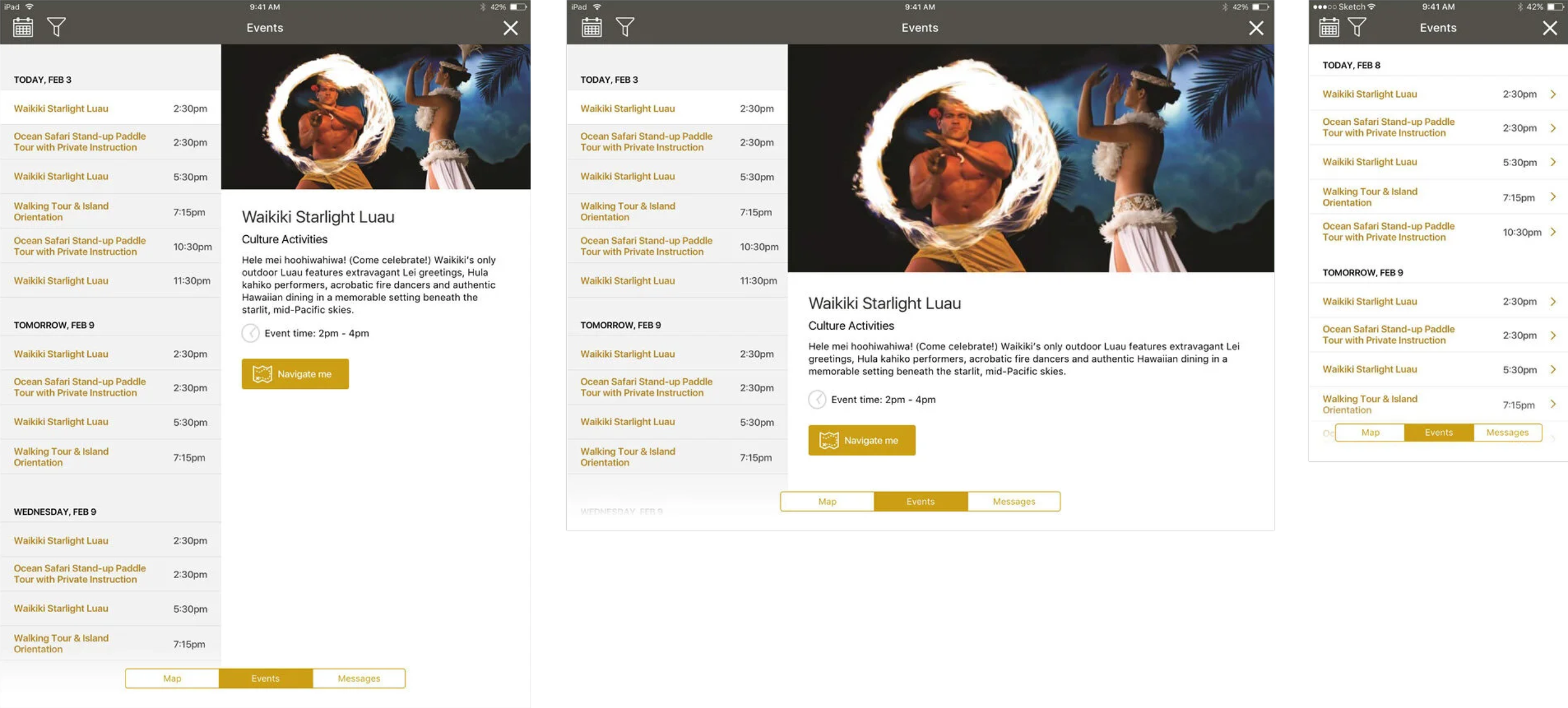Open the chevron for today's 7:15pm Walking Tour on the phone
This screenshot has height=708, width=1568.
click(x=1553, y=197)
